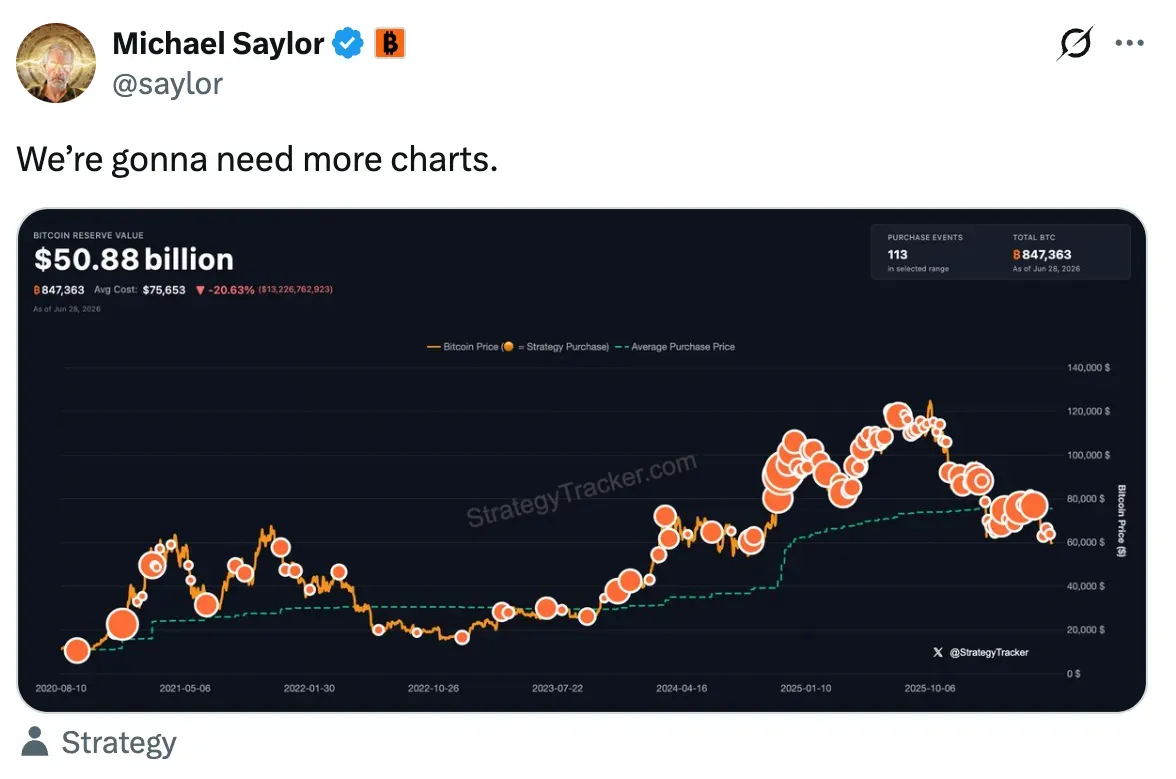Click the @StrategyTracker handle in chart
The height and width of the screenshot is (779, 1176).
pyautogui.click(x=988, y=652)
